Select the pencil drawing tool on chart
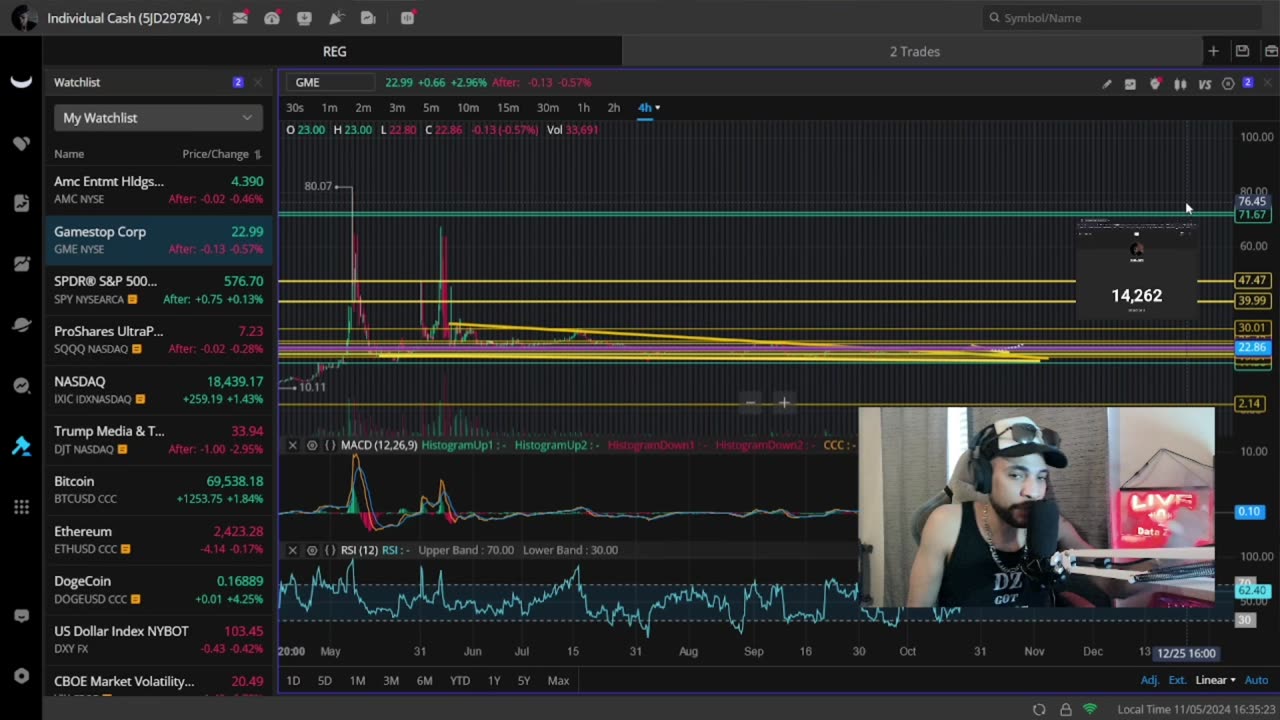The width and height of the screenshot is (1280, 720). tap(1106, 84)
